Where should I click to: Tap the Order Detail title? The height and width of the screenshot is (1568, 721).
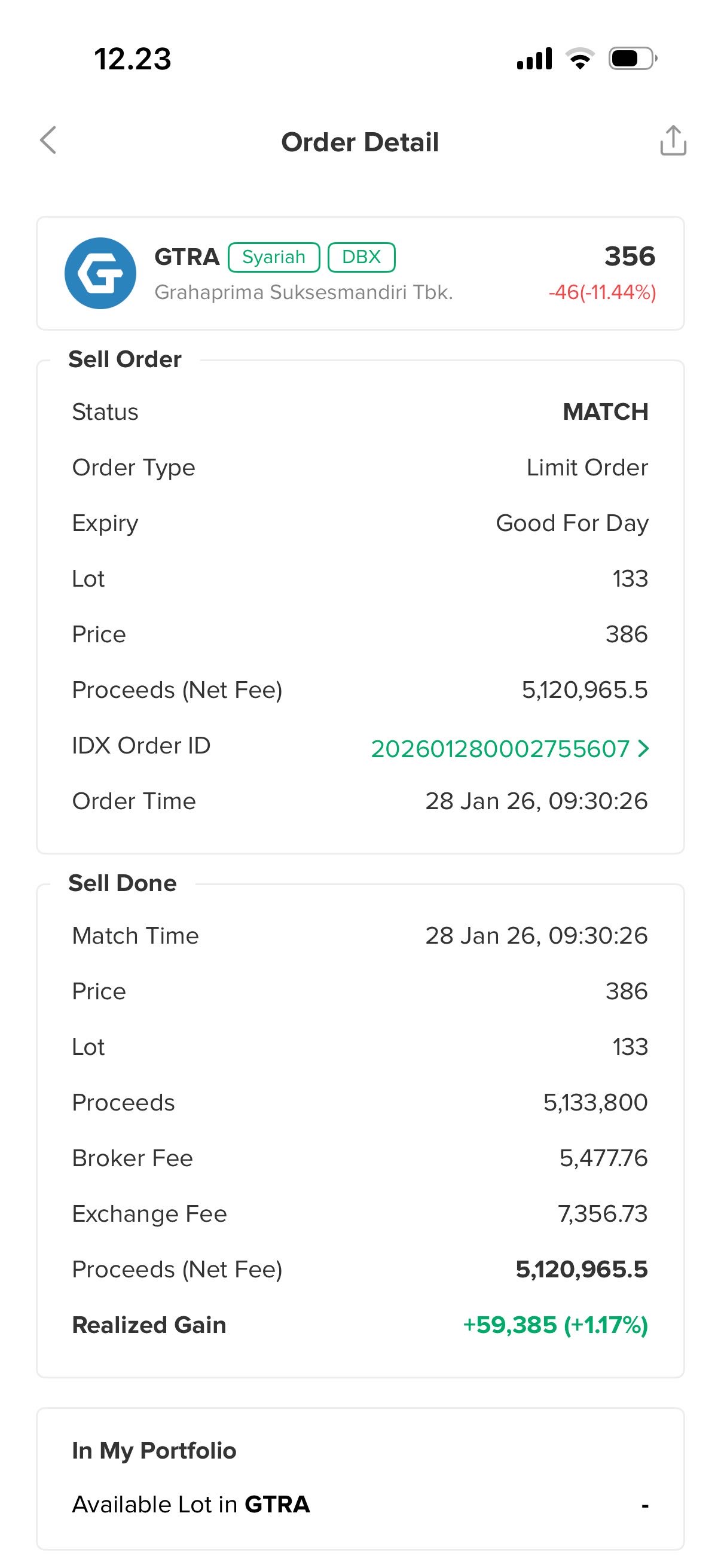tap(359, 142)
